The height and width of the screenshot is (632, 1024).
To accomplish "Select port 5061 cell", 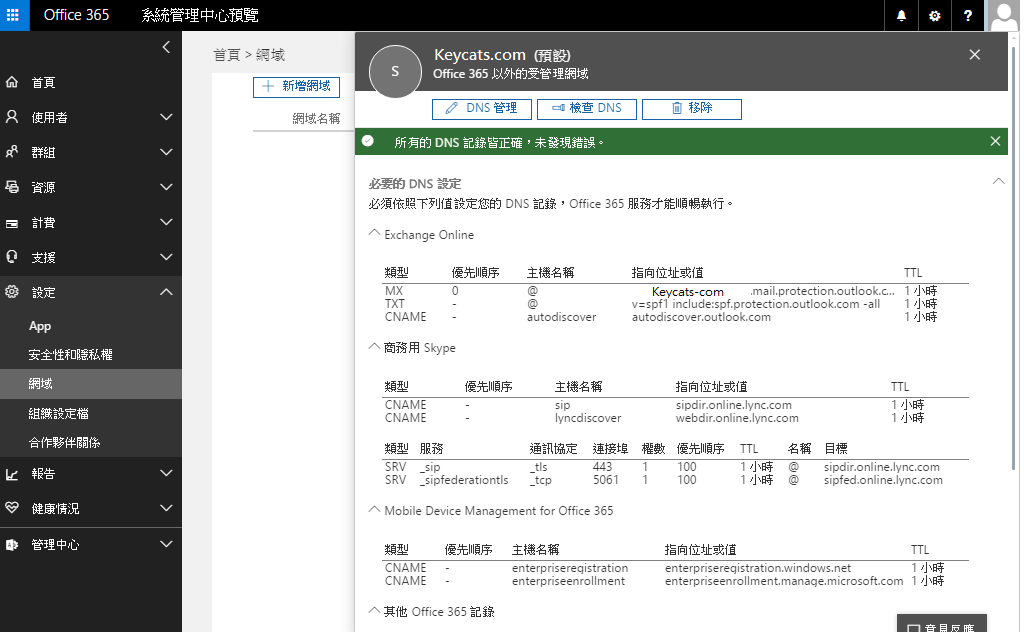I will [605, 480].
